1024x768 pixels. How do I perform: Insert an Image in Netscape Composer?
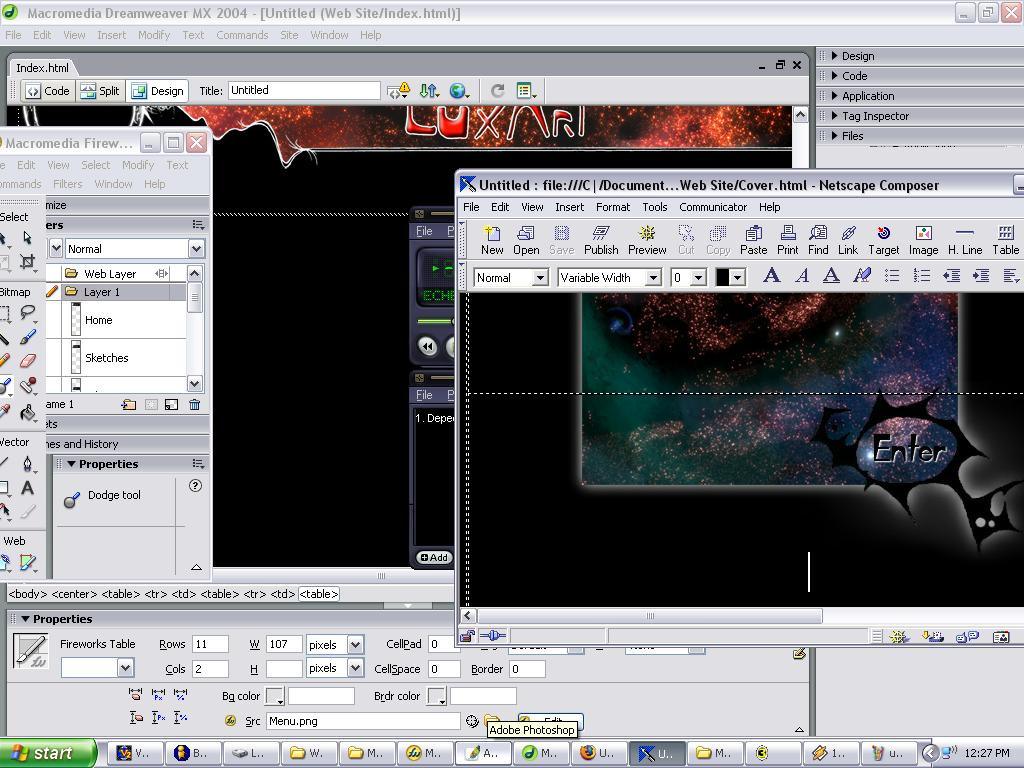[x=923, y=240]
